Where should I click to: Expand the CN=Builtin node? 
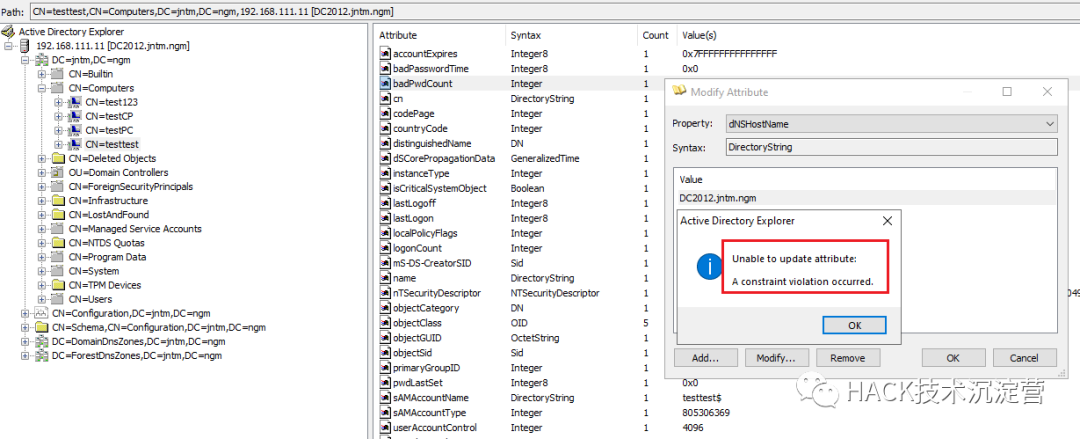pos(42,74)
